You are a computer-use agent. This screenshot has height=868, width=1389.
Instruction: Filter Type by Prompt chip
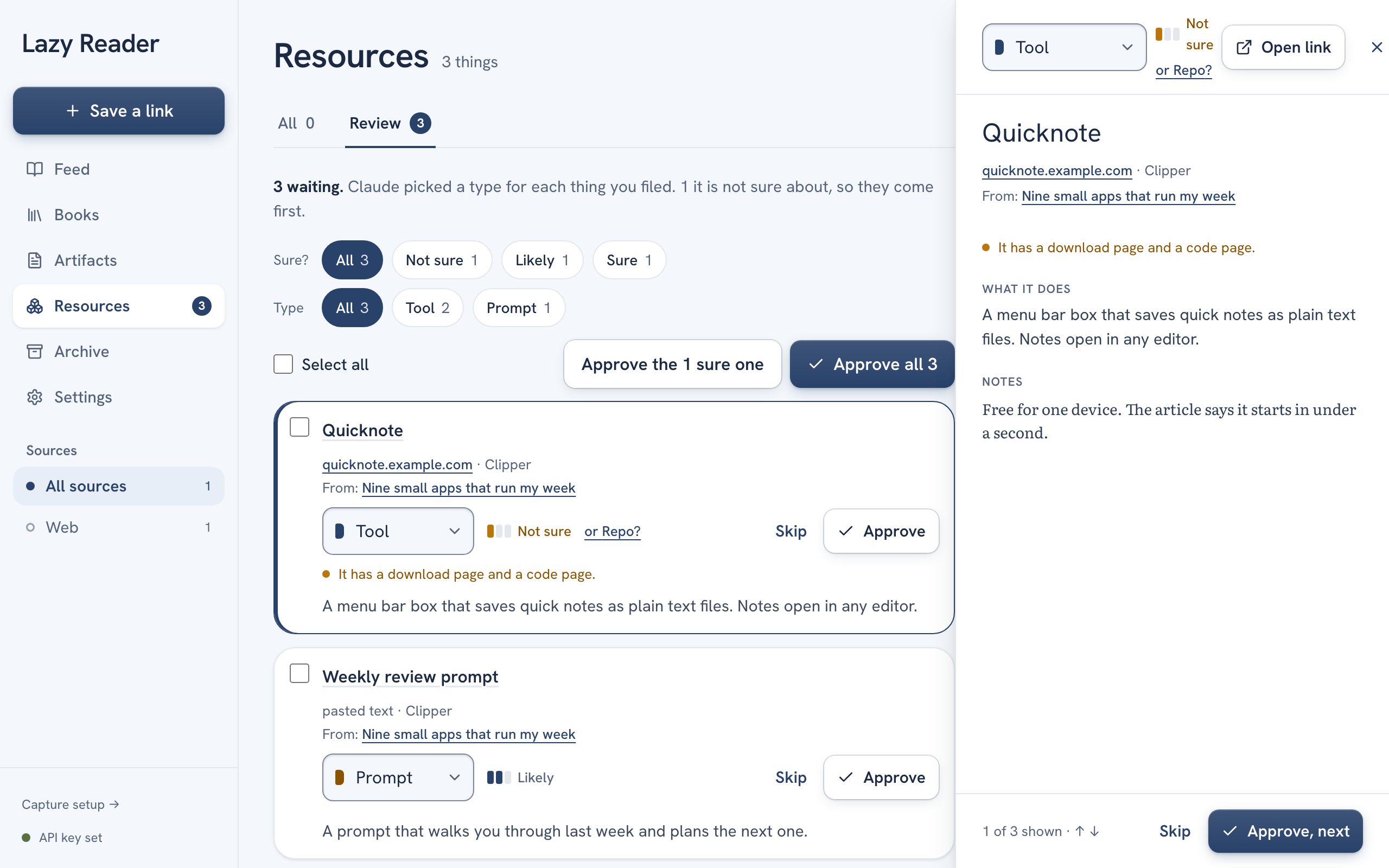tap(518, 308)
